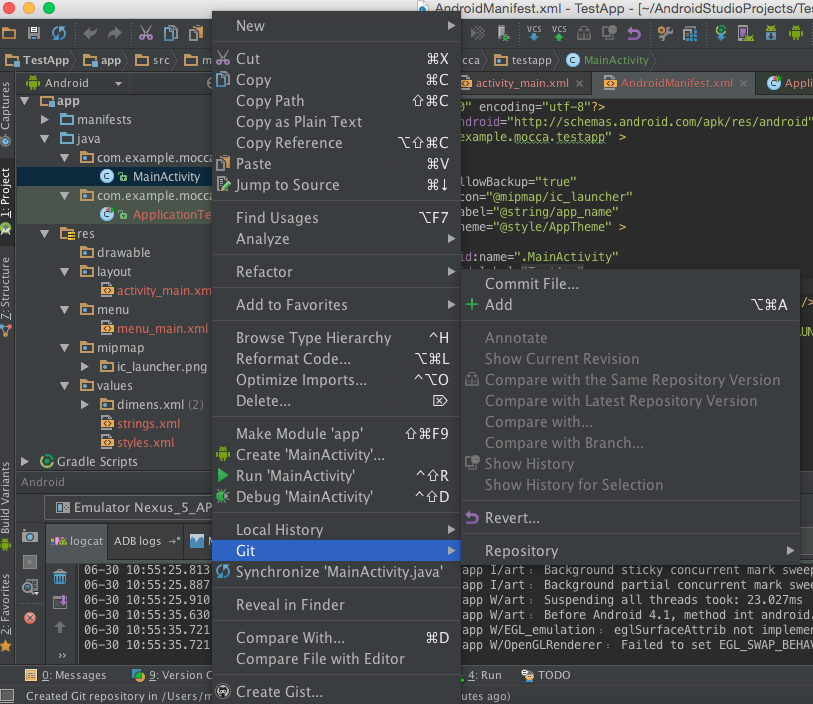This screenshot has height=704, width=813.
Task: Click the Redo arrow in the toolbar
Action: point(115,34)
